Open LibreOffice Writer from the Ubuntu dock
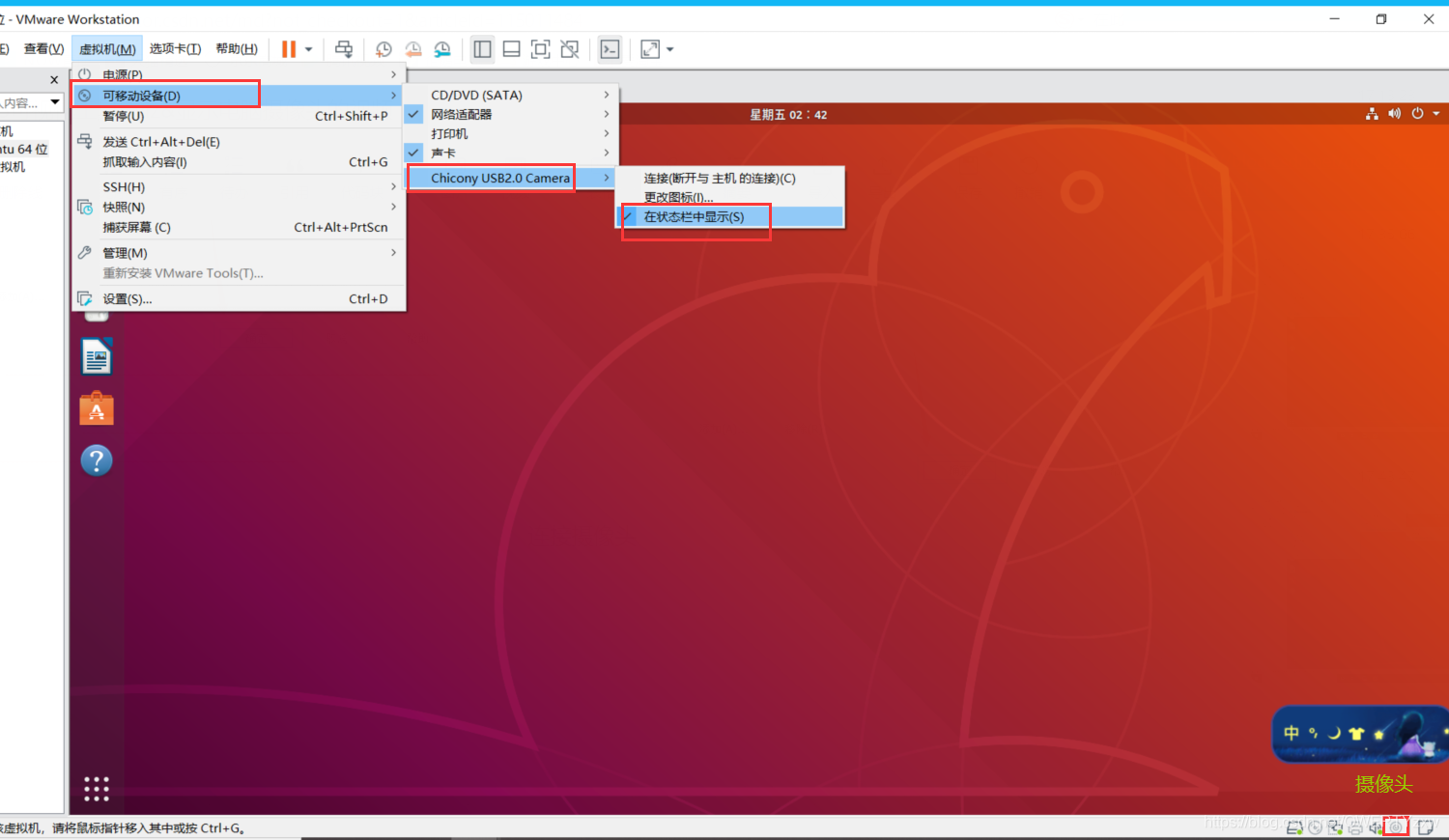This screenshot has height=840, width=1449. pyautogui.click(x=97, y=356)
